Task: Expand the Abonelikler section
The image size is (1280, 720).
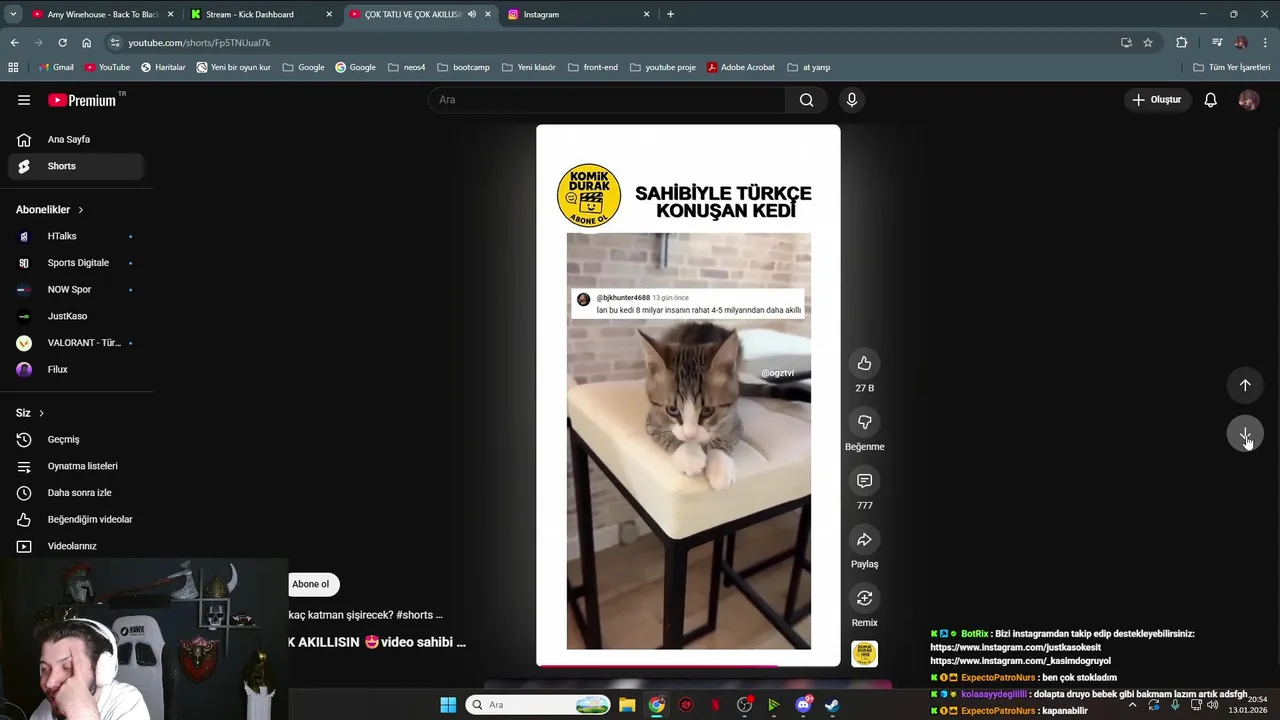Action: tap(50, 209)
